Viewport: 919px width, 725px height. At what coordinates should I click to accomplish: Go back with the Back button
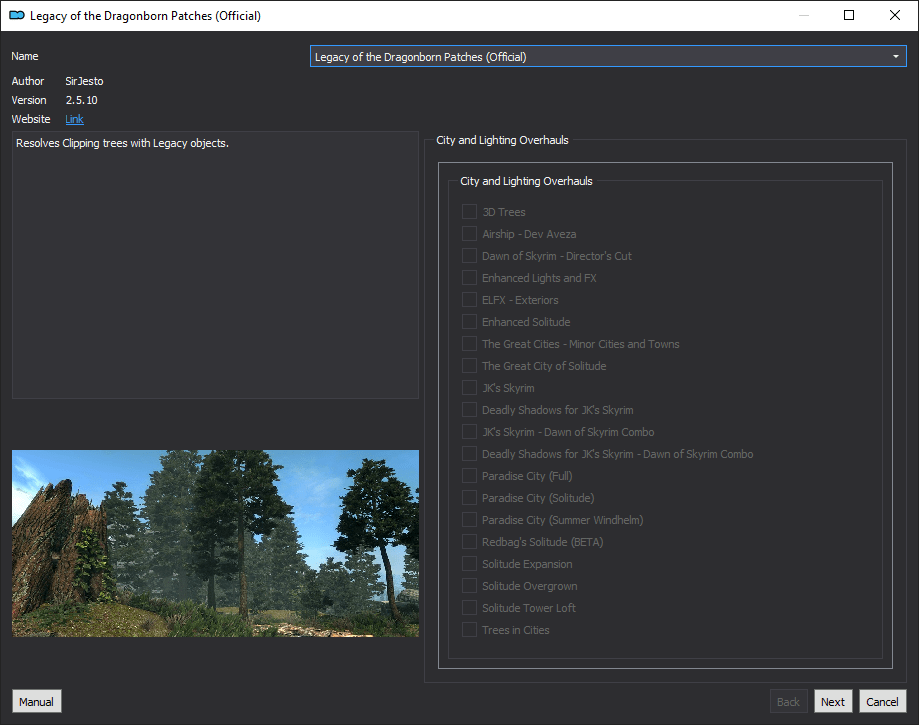[x=788, y=701]
